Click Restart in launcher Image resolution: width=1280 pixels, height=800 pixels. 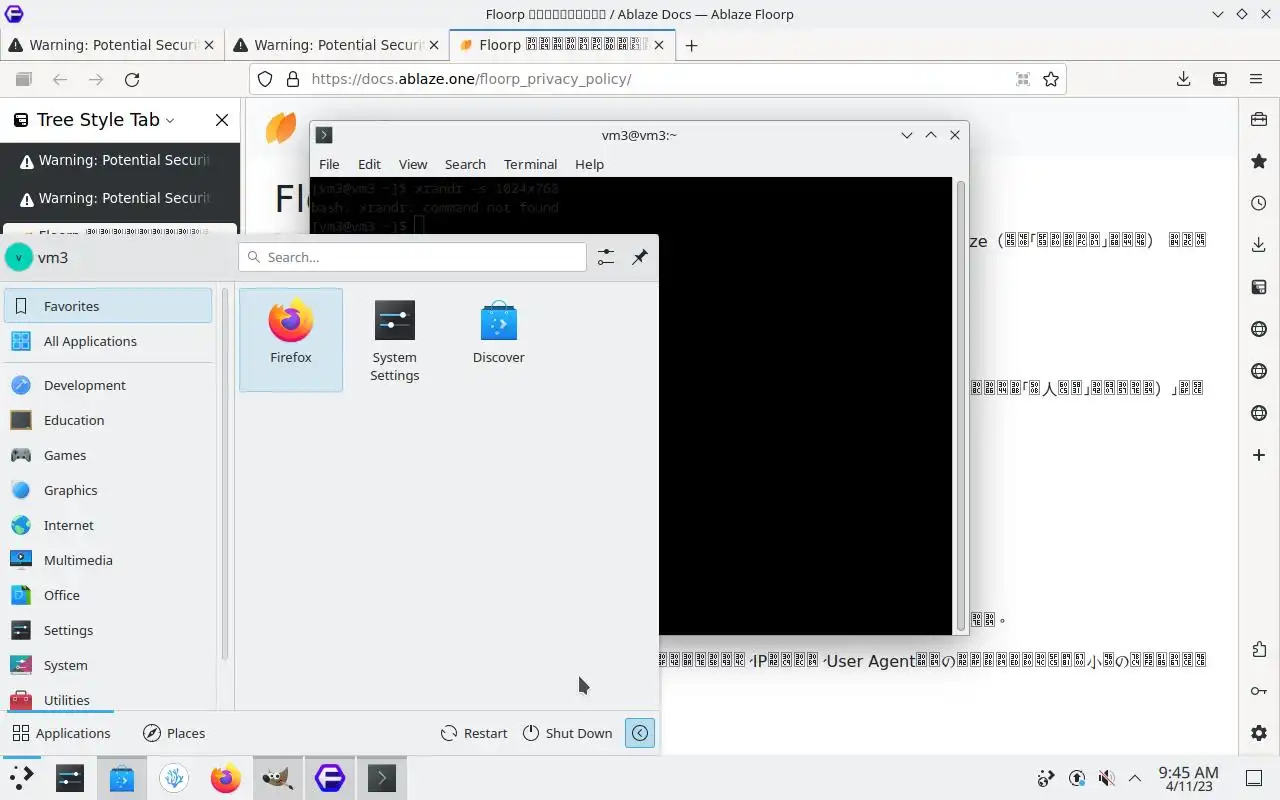[475, 733]
